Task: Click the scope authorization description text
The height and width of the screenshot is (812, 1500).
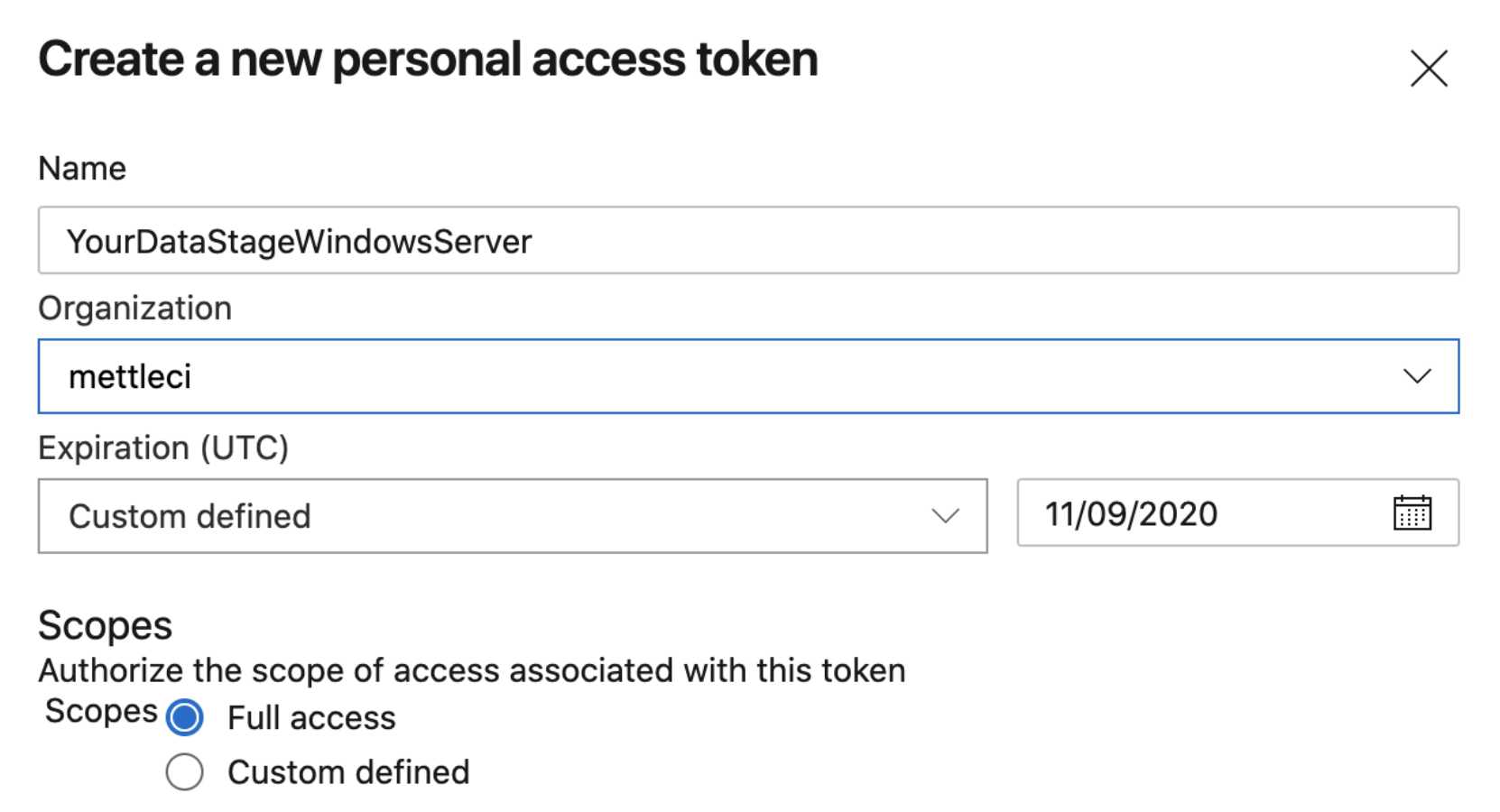Action: 471,671
